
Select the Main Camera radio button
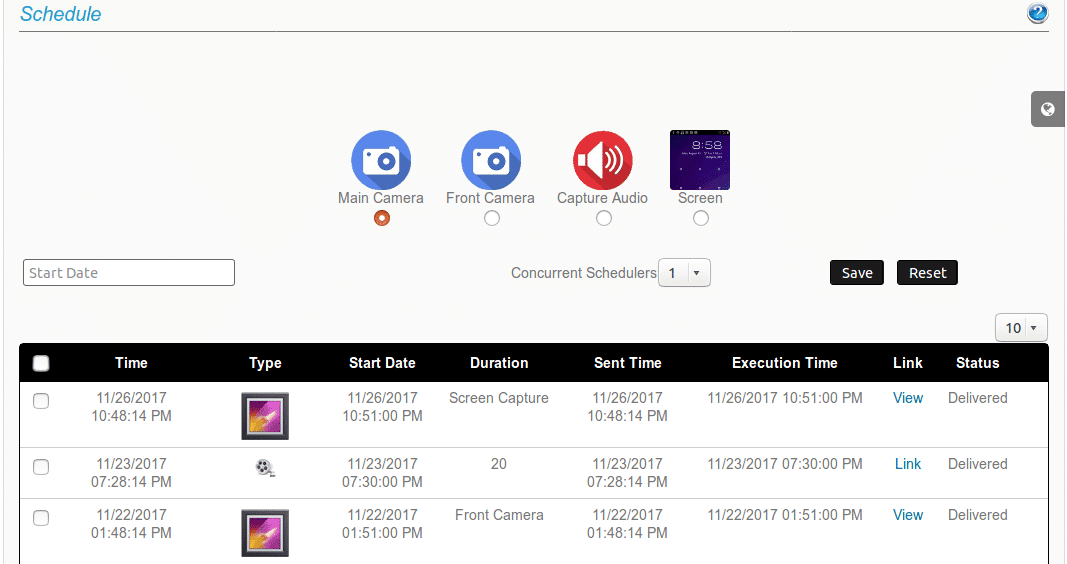click(382, 218)
